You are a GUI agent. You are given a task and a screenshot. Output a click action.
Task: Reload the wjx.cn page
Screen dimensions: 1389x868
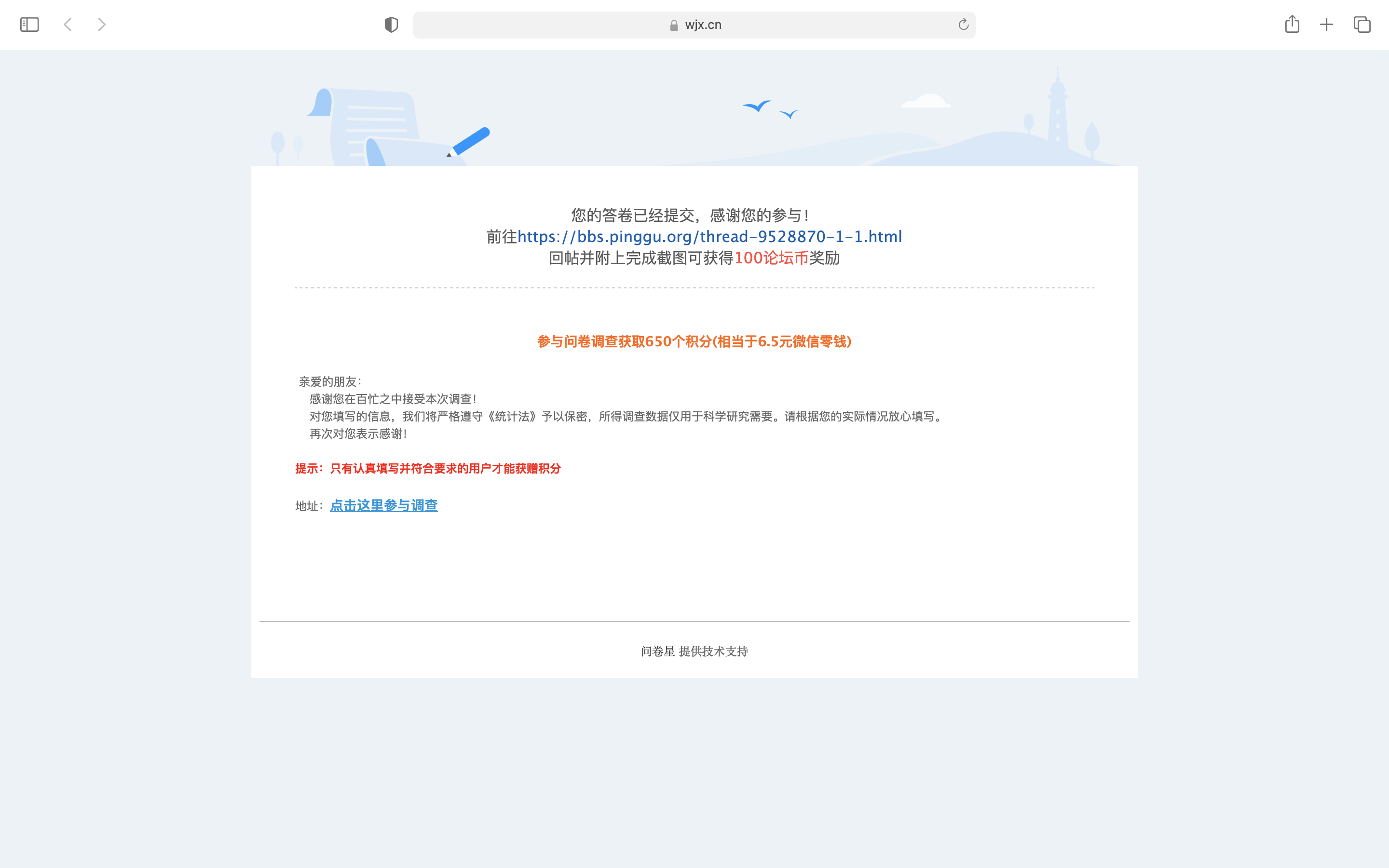963,25
